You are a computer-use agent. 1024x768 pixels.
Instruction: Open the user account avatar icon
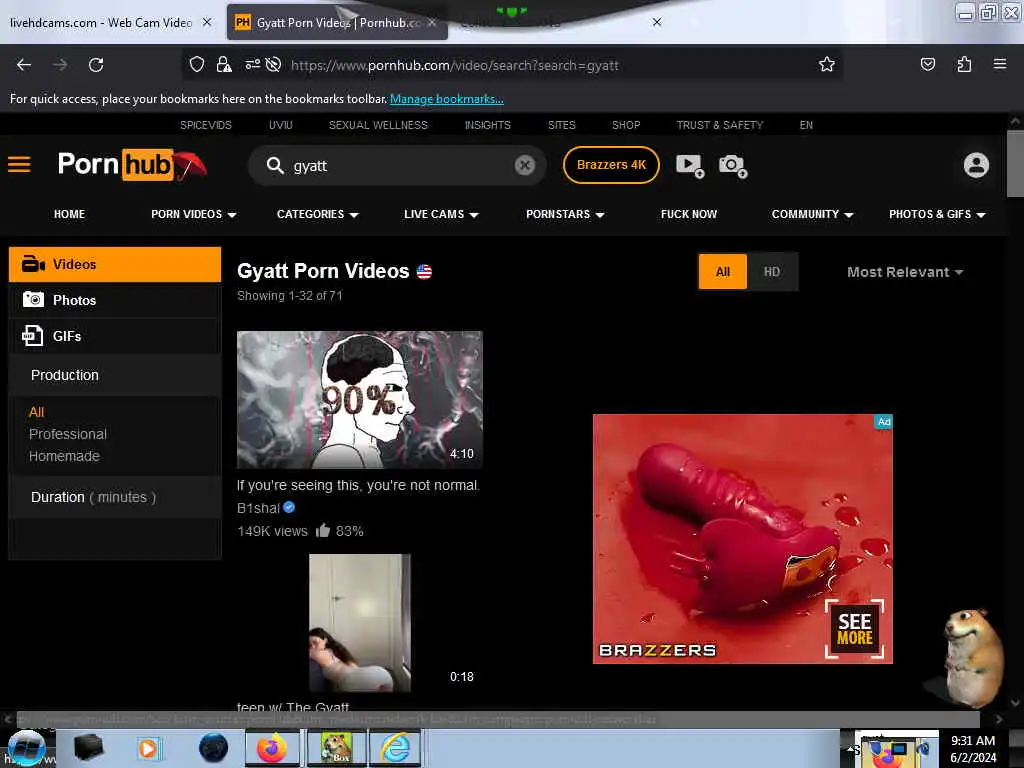(976, 165)
